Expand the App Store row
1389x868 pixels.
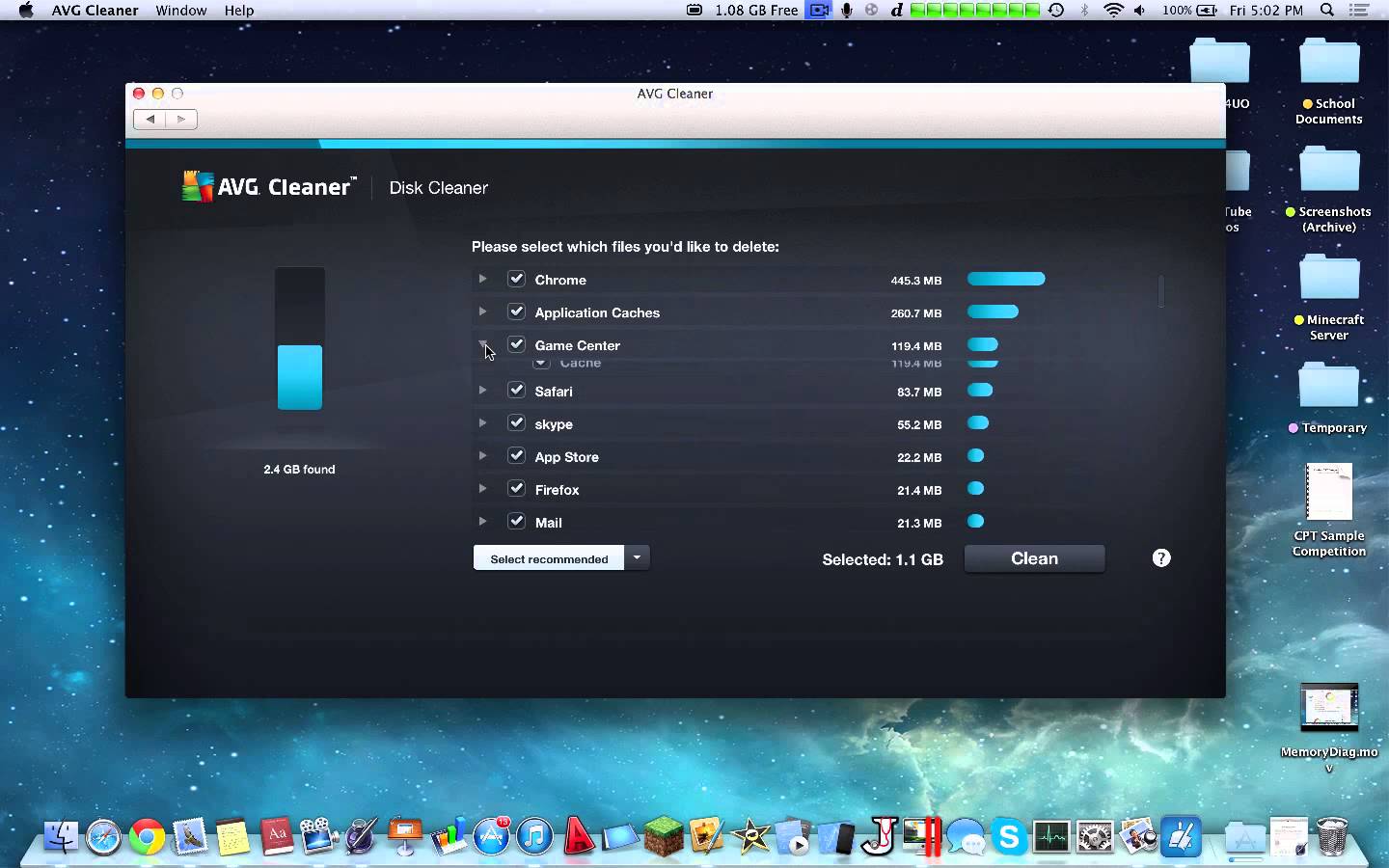tap(482, 456)
